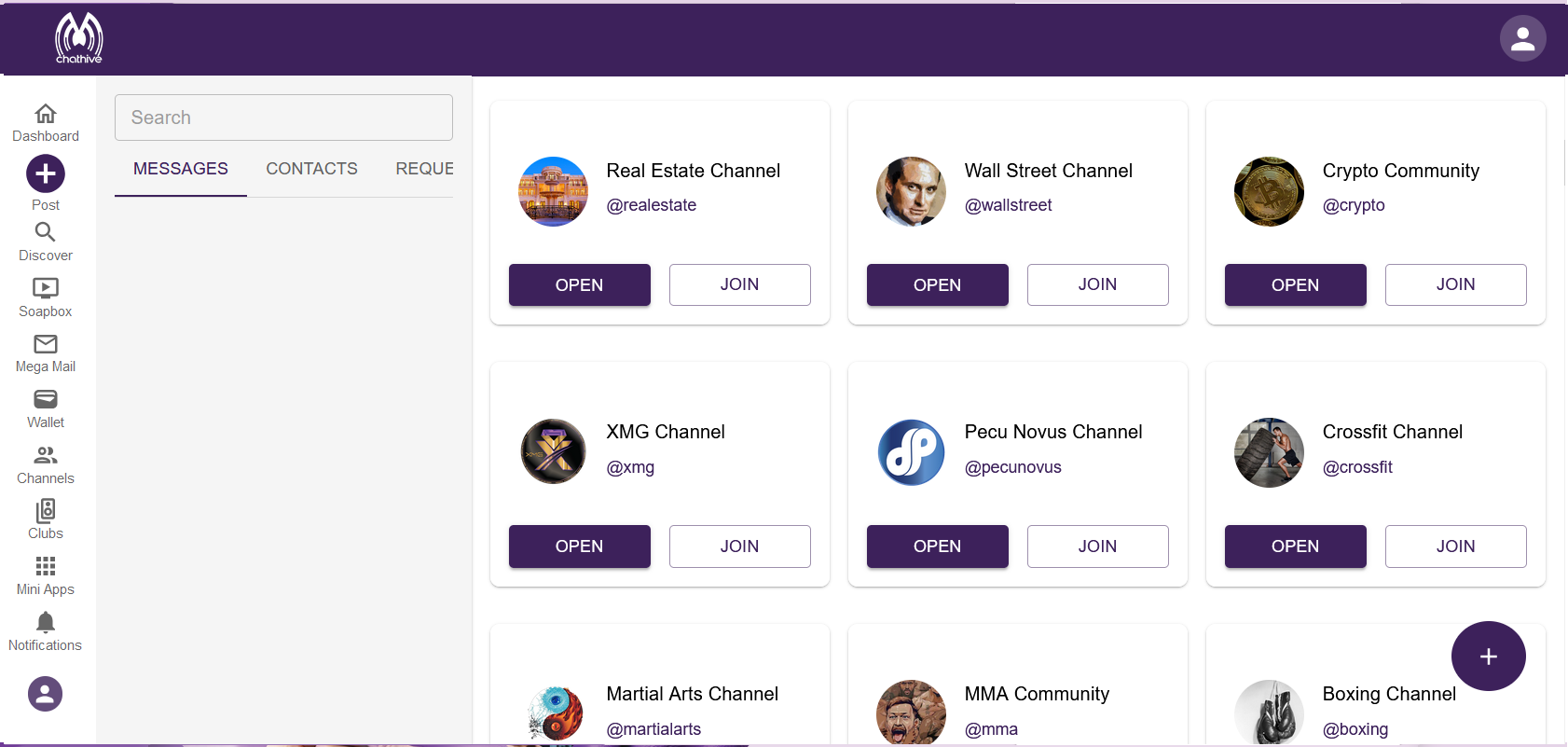Join the Wall Street Channel
The width and height of the screenshot is (1568, 747).
(x=1097, y=284)
